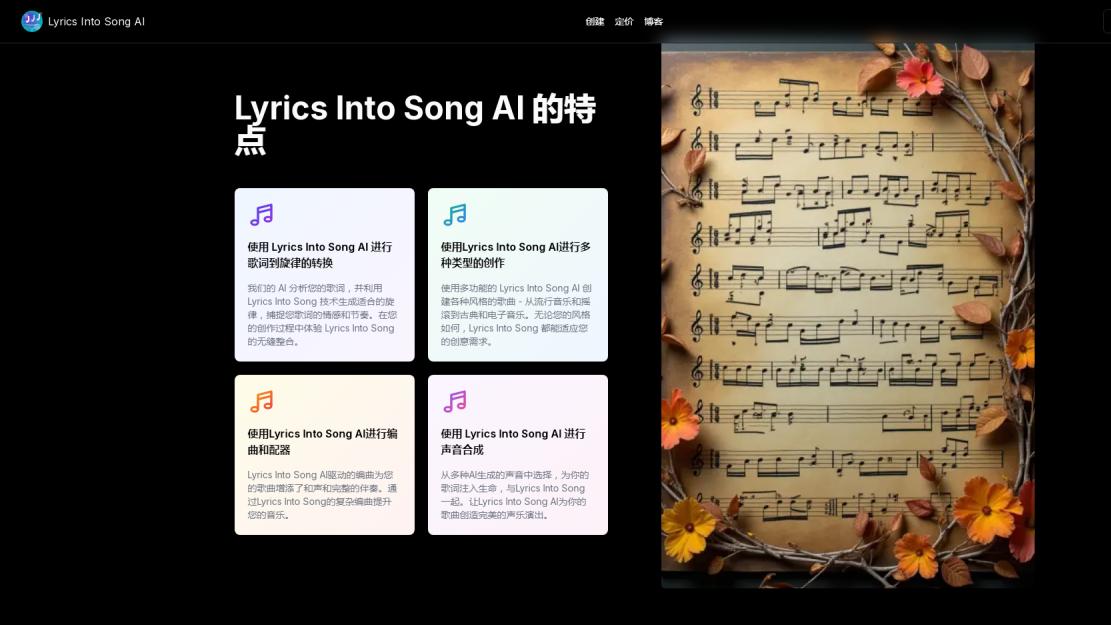Open the sheet music floral image

tap(847, 315)
